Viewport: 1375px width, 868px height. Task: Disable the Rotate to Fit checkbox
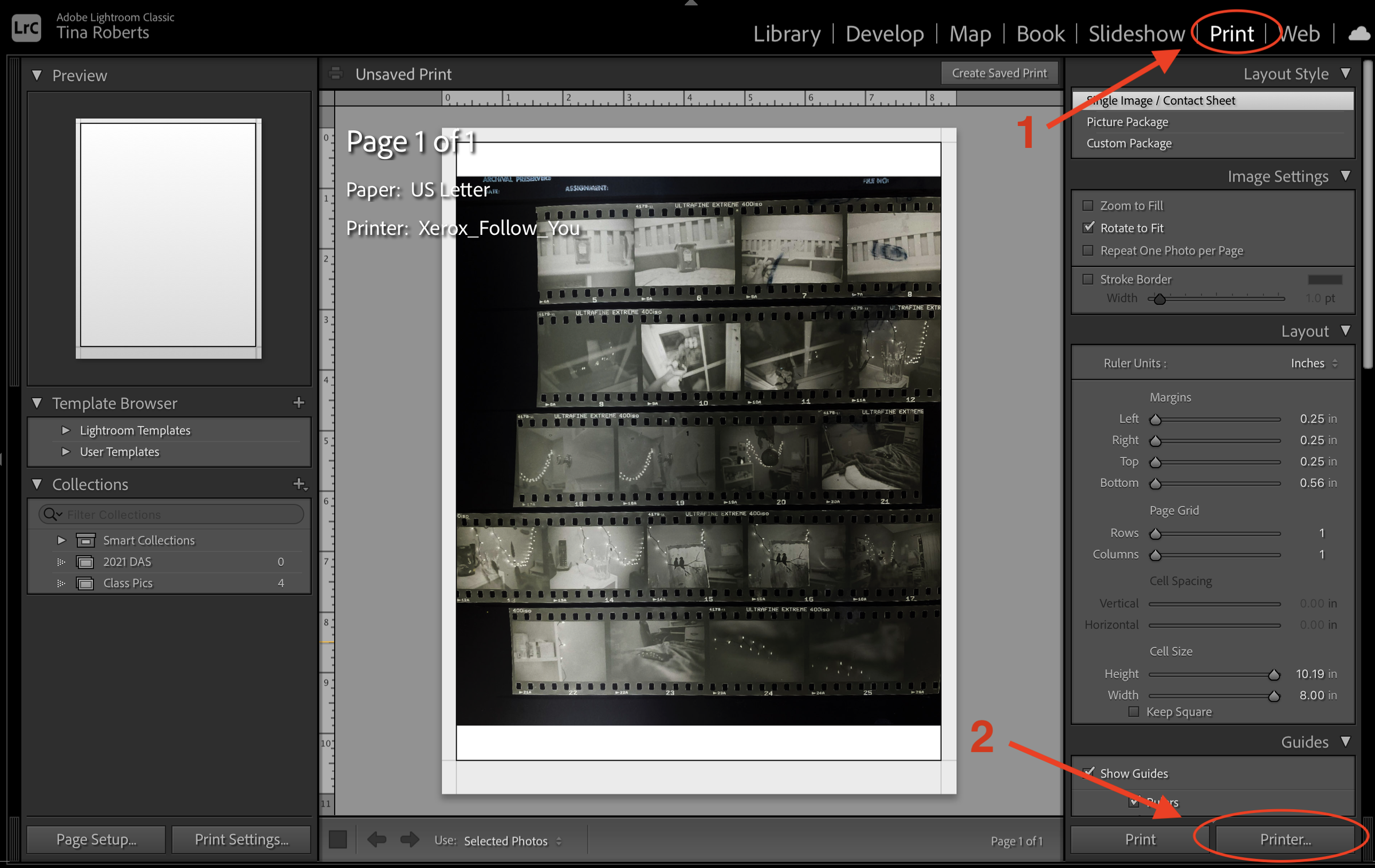pyautogui.click(x=1087, y=227)
